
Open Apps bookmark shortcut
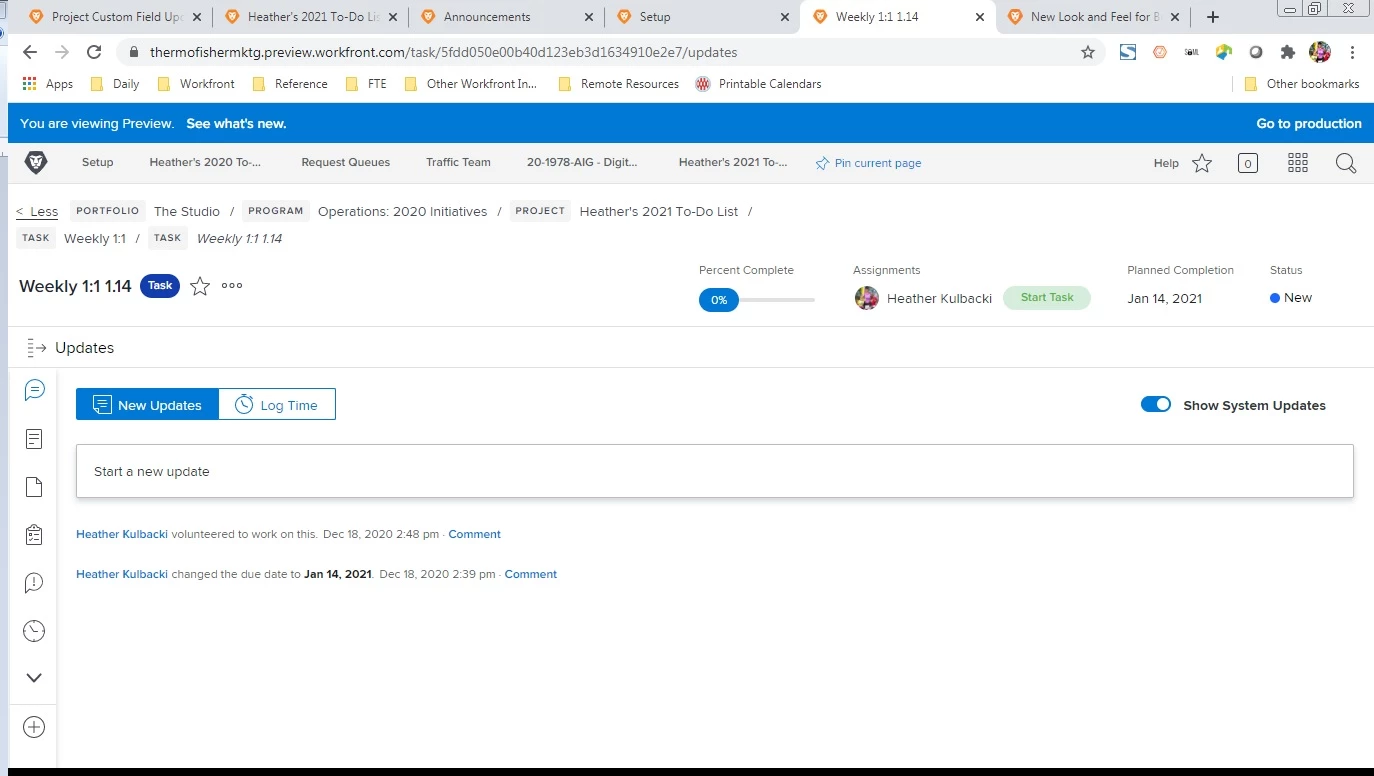[x=47, y=84]
